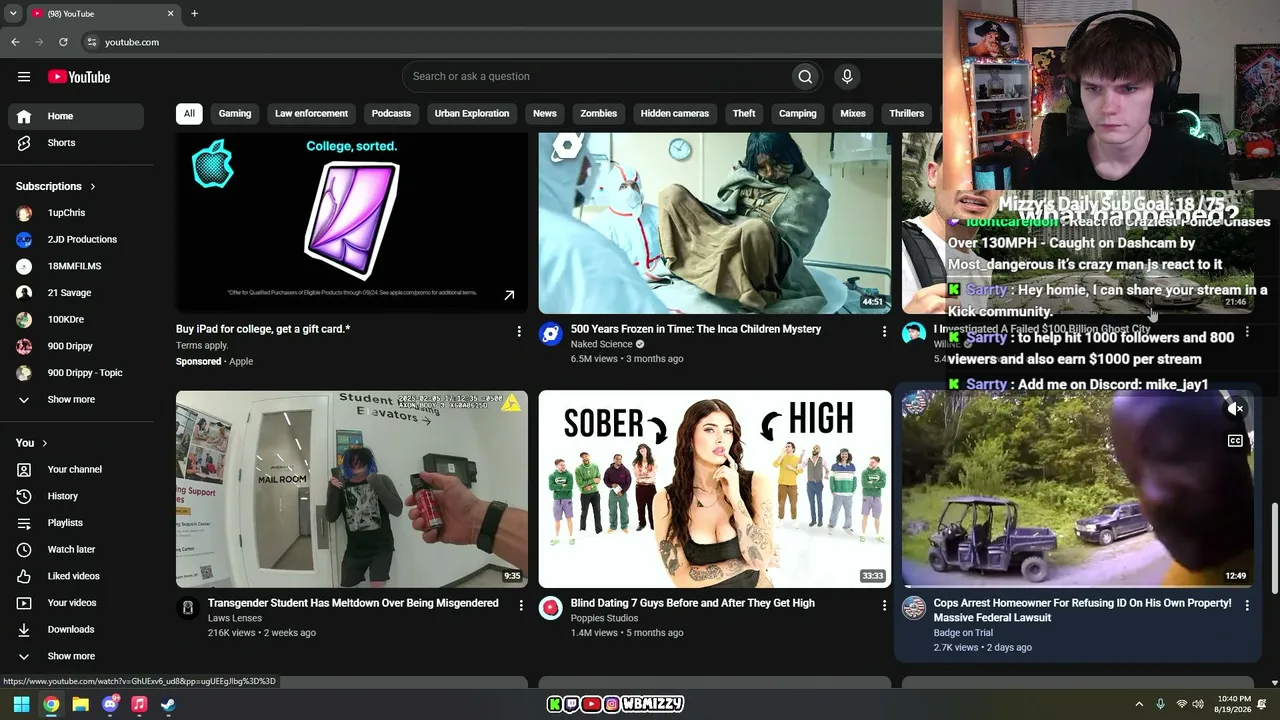Screen dimensions: 1280x720
Task: Select the Gaming filter chip
Action: tap(235, 114)
